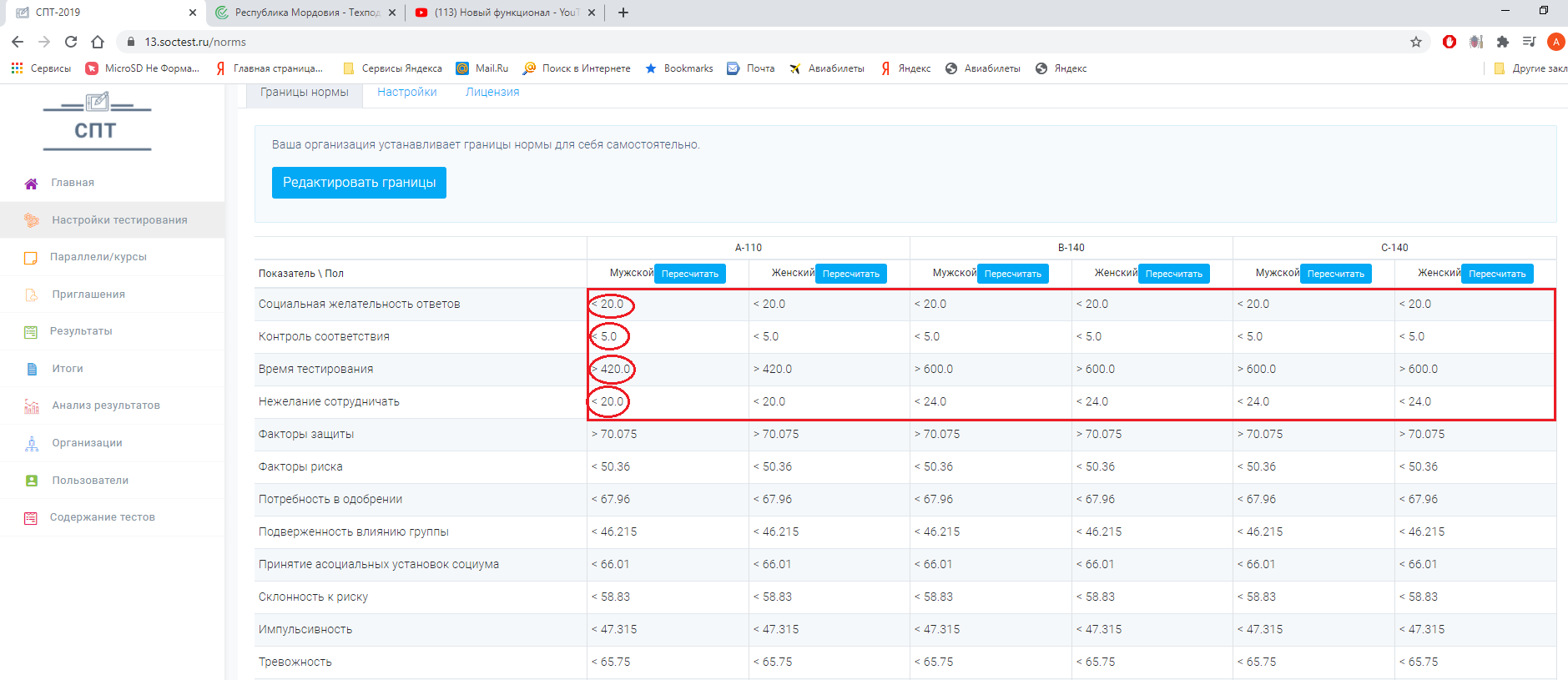Click Пересчитать for A-110 Женский
This screenshot has height=680, width=1568.
[x=851, y=274]
